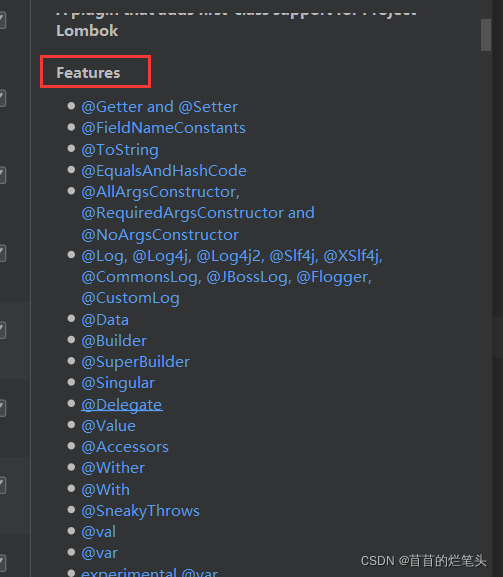
Task: Click the @With link
Action: click(x=105, y=490)
